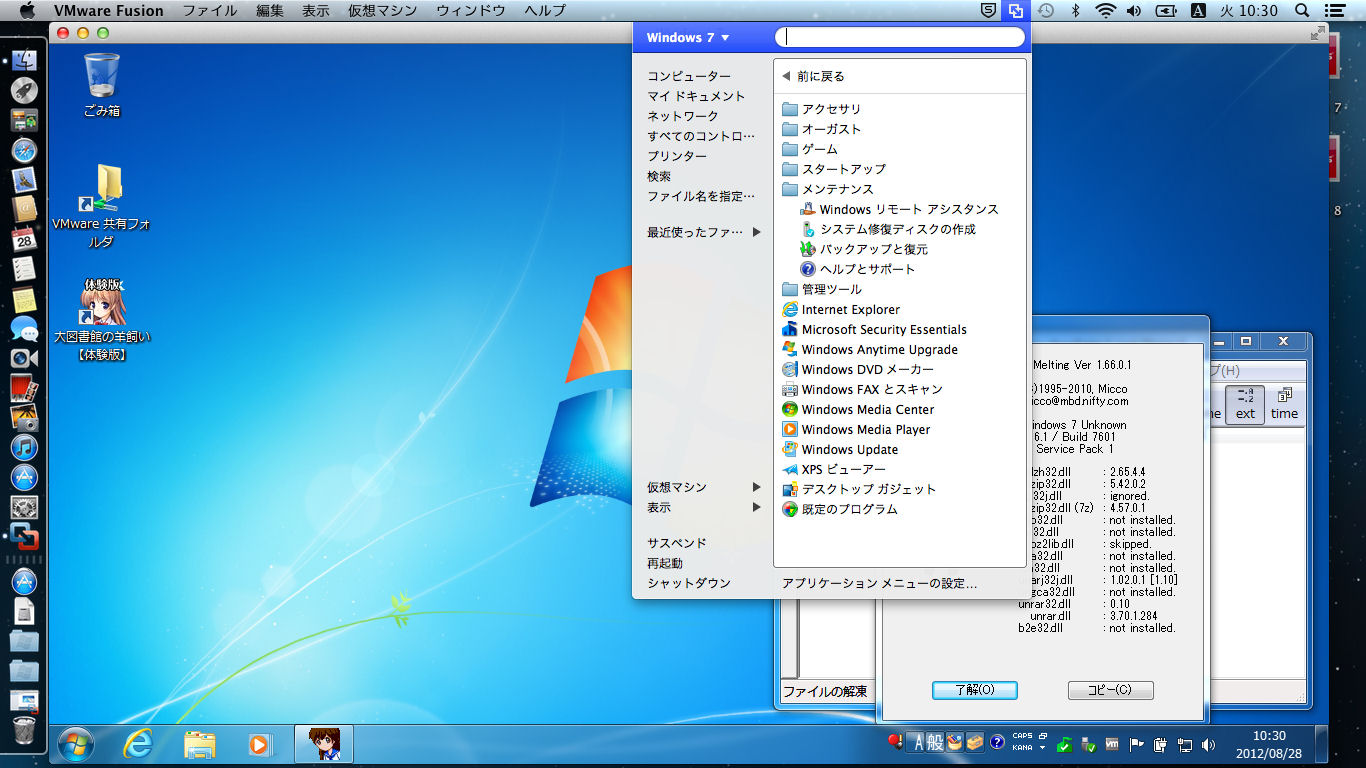Open the 大図書館の羊飼い 体験版 desktop shortcut

(x=102, y=320)
